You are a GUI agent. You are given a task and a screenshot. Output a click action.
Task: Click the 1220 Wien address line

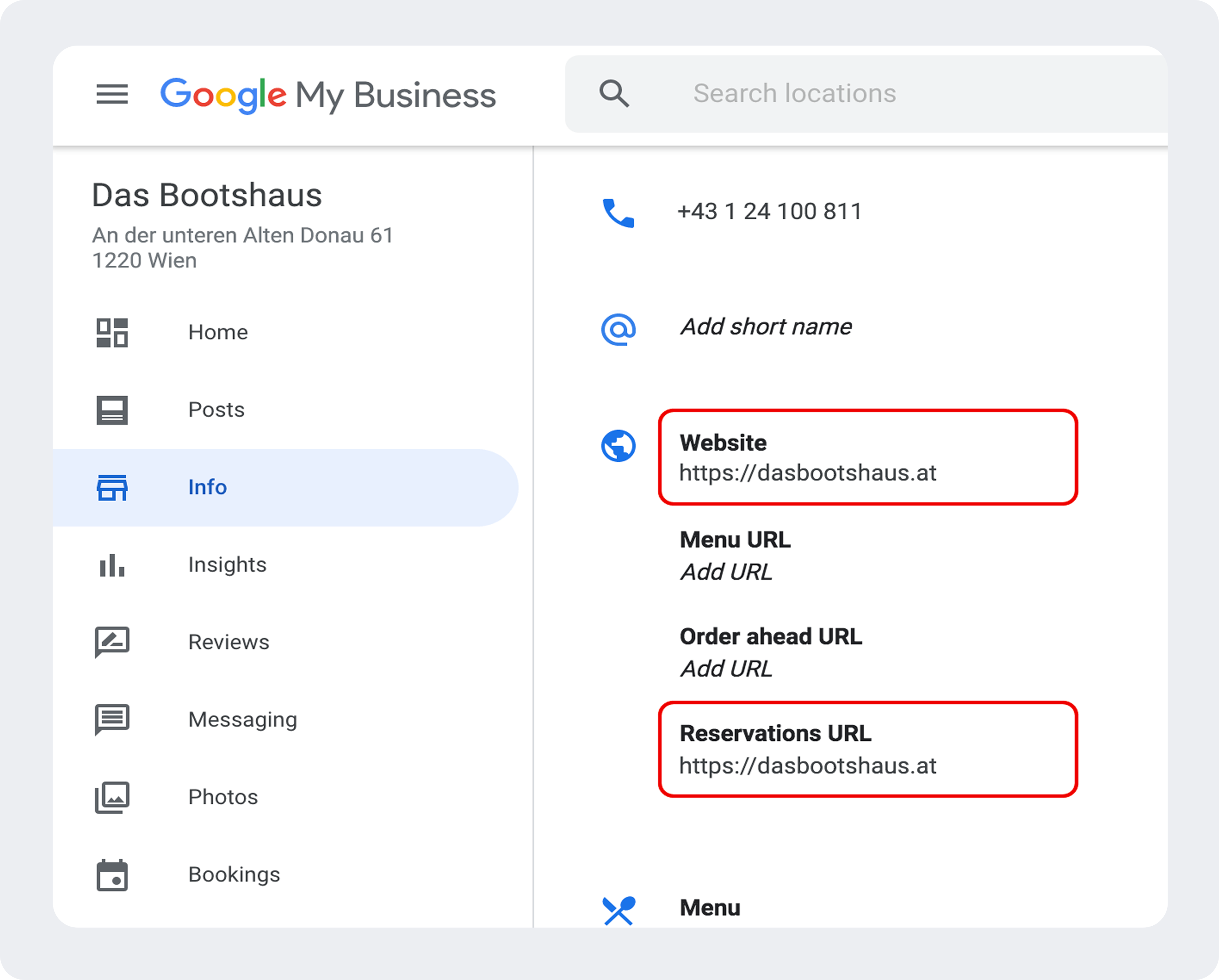145,261
